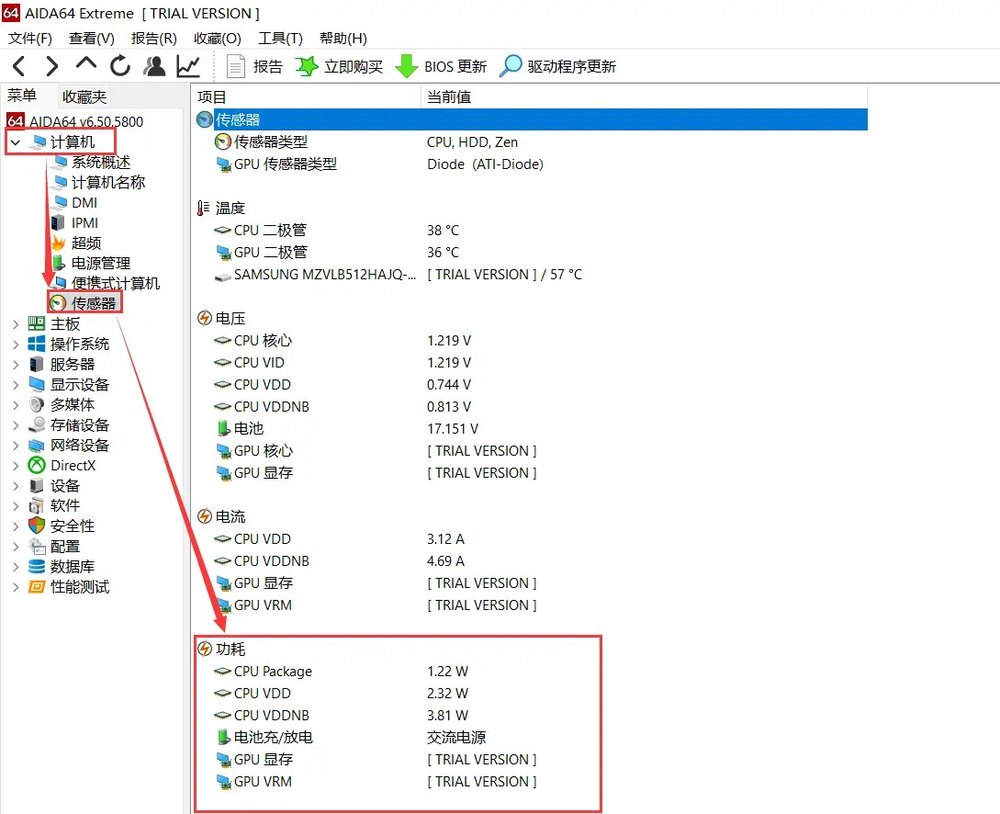Viewport: 1000px width, 814px height.
Task: Expand the 网络设备 tree node
Action: 16,445
